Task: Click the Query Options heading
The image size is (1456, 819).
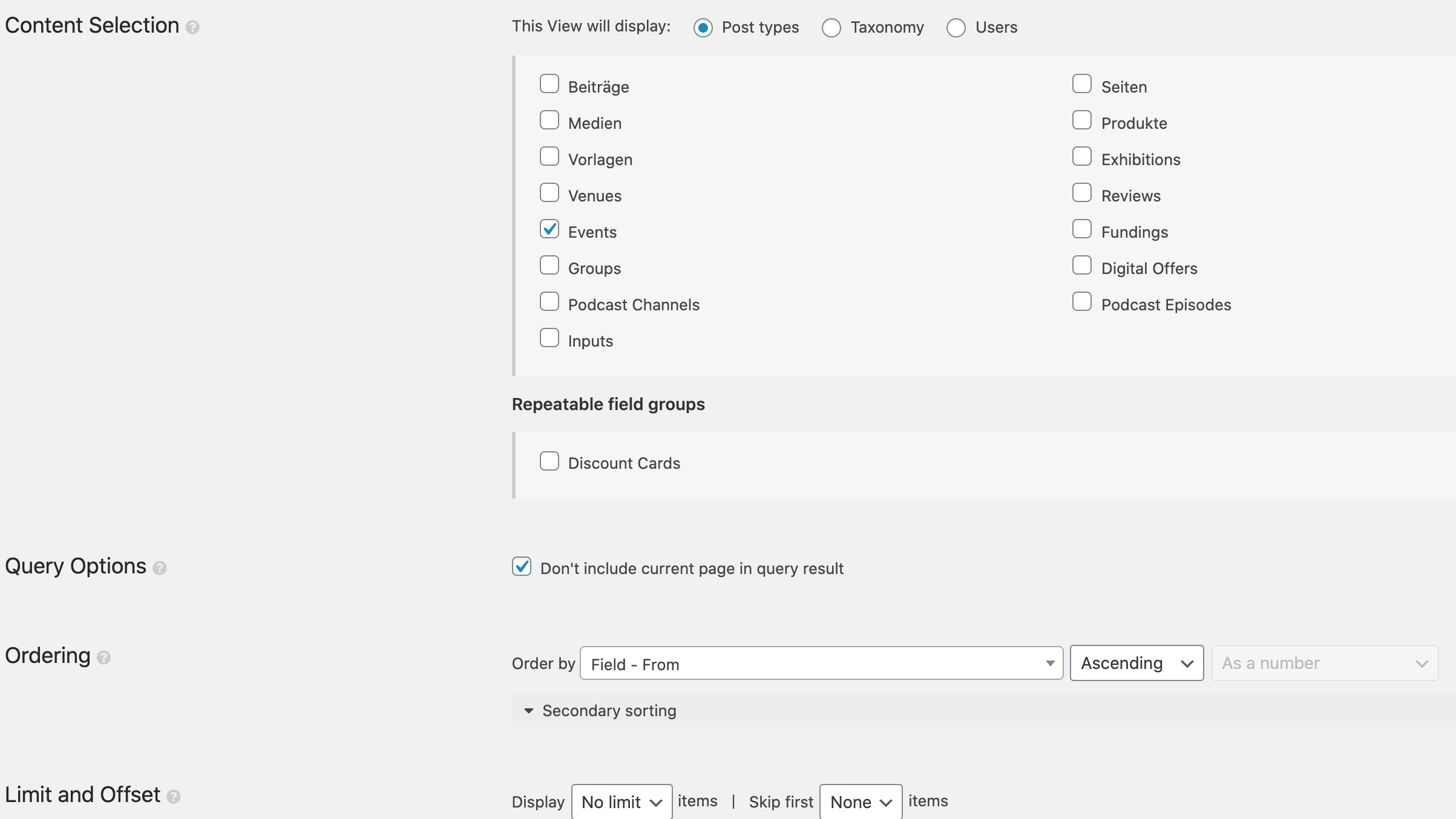Action: coord(76,566)
